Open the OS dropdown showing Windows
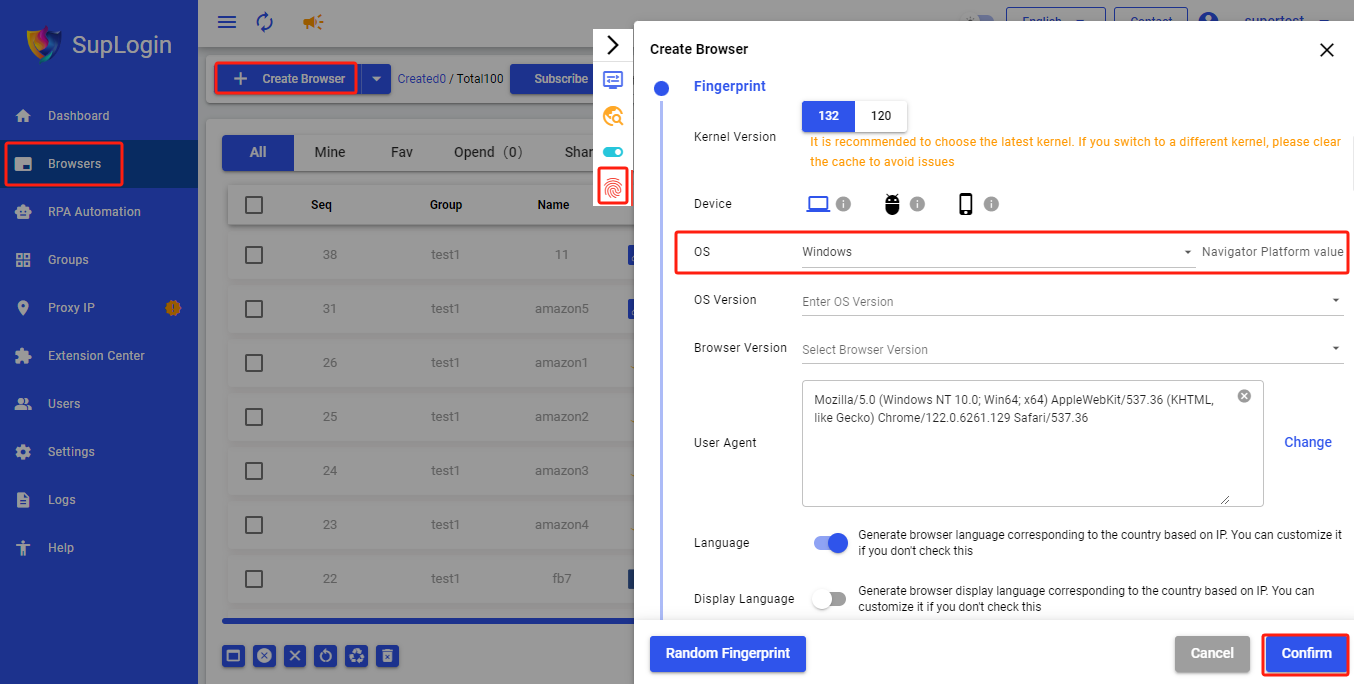 tap(998, 252)
